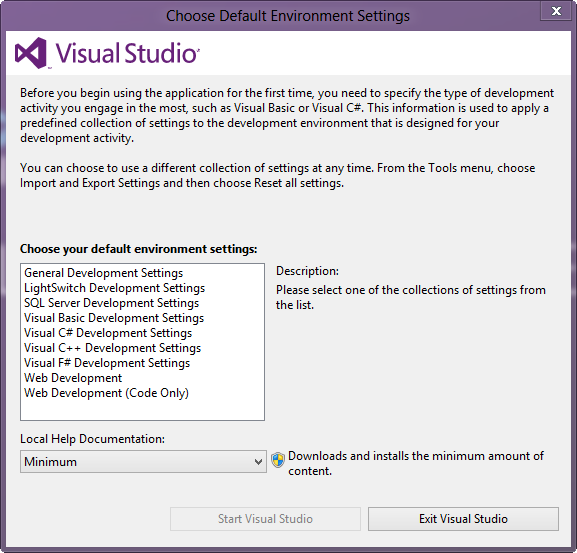Click the UAC shield icon
Screen dimensions: 577x553
point(278,460)
